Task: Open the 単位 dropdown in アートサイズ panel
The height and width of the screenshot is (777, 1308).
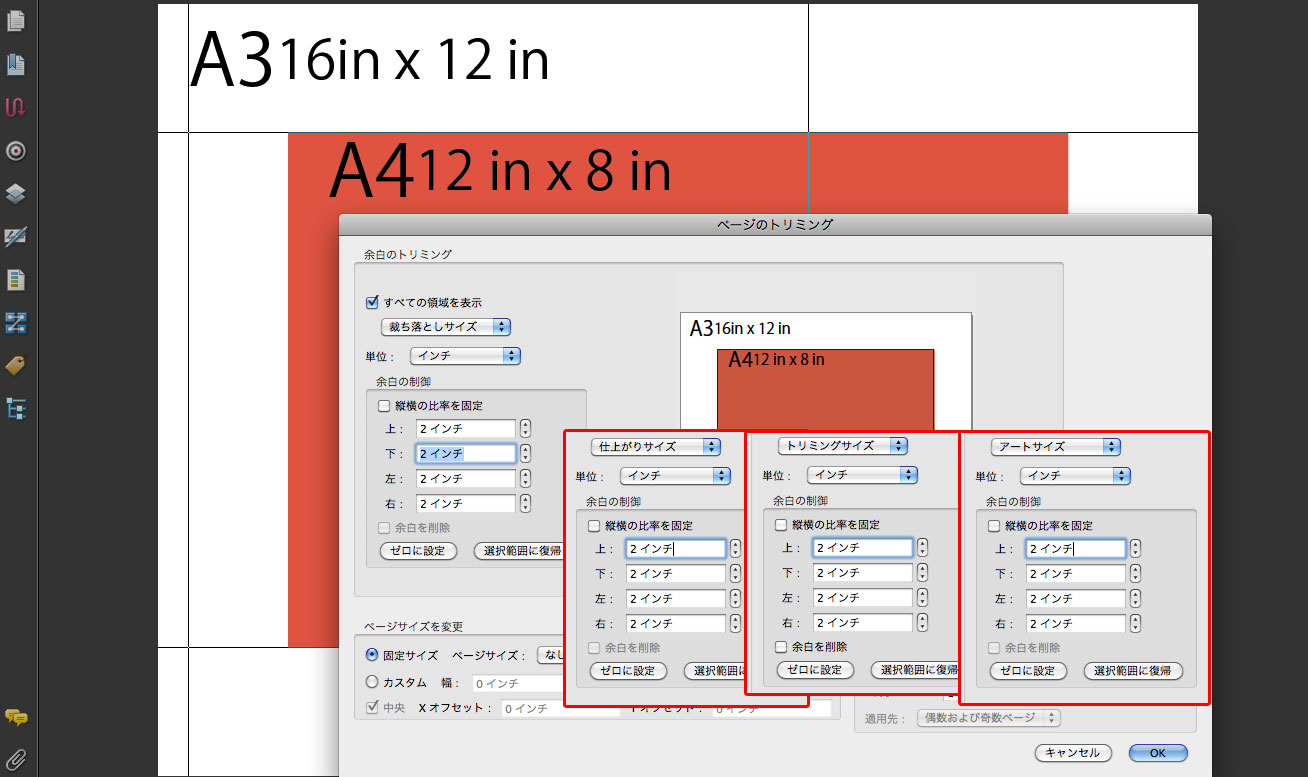Action: (x=1075, y=476)
